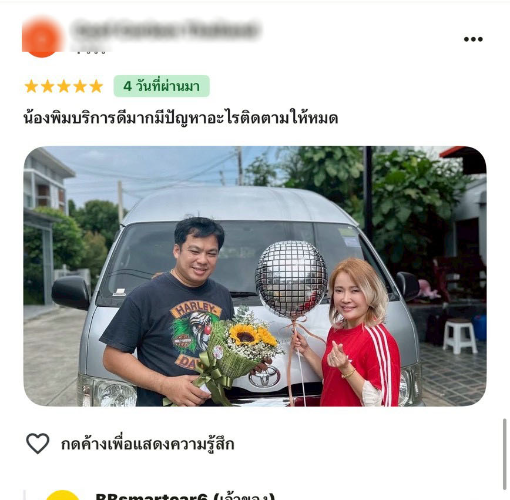Click the yellow owner avatar at bottom
Image resolution: width=510 pixels, height=500 pixels.
63,495
